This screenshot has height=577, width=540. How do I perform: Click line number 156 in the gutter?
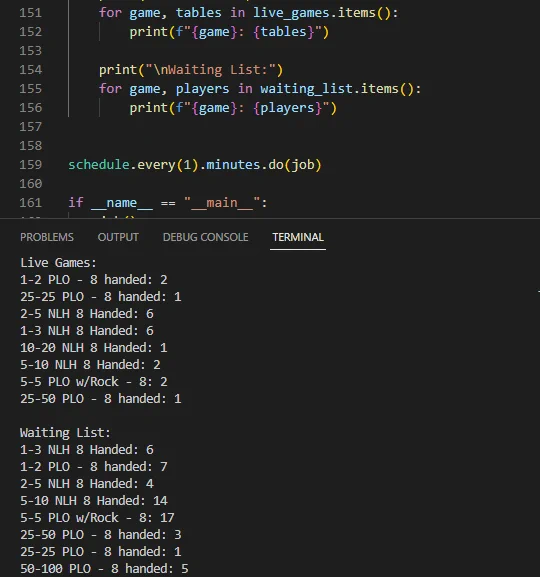click(x=31, y=108)
